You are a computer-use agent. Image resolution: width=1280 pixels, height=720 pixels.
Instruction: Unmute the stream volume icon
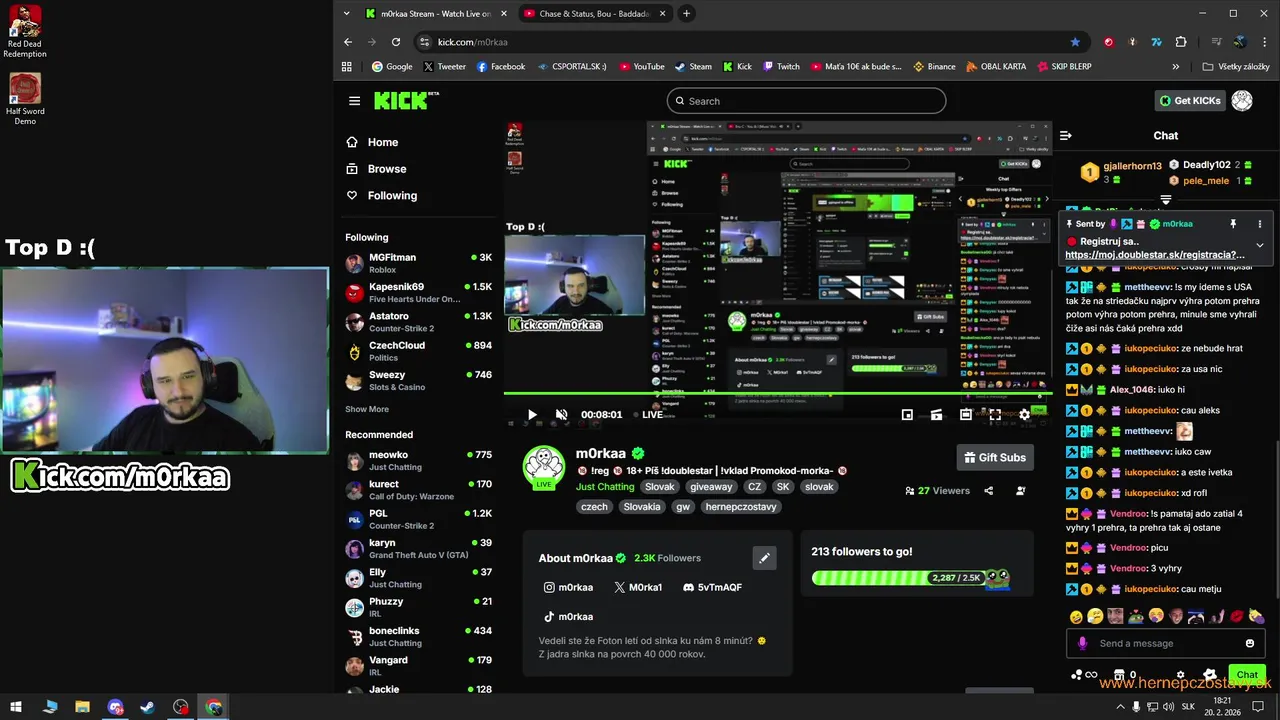pyautogui.click(x=561, y=415)
